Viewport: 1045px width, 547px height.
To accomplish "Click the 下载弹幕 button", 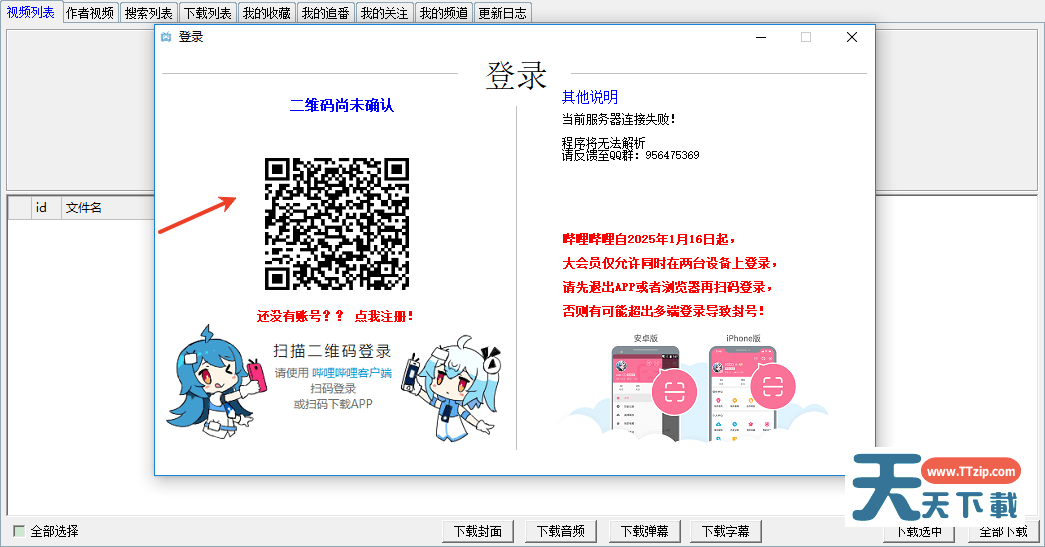I will click(x=644, y=531).
